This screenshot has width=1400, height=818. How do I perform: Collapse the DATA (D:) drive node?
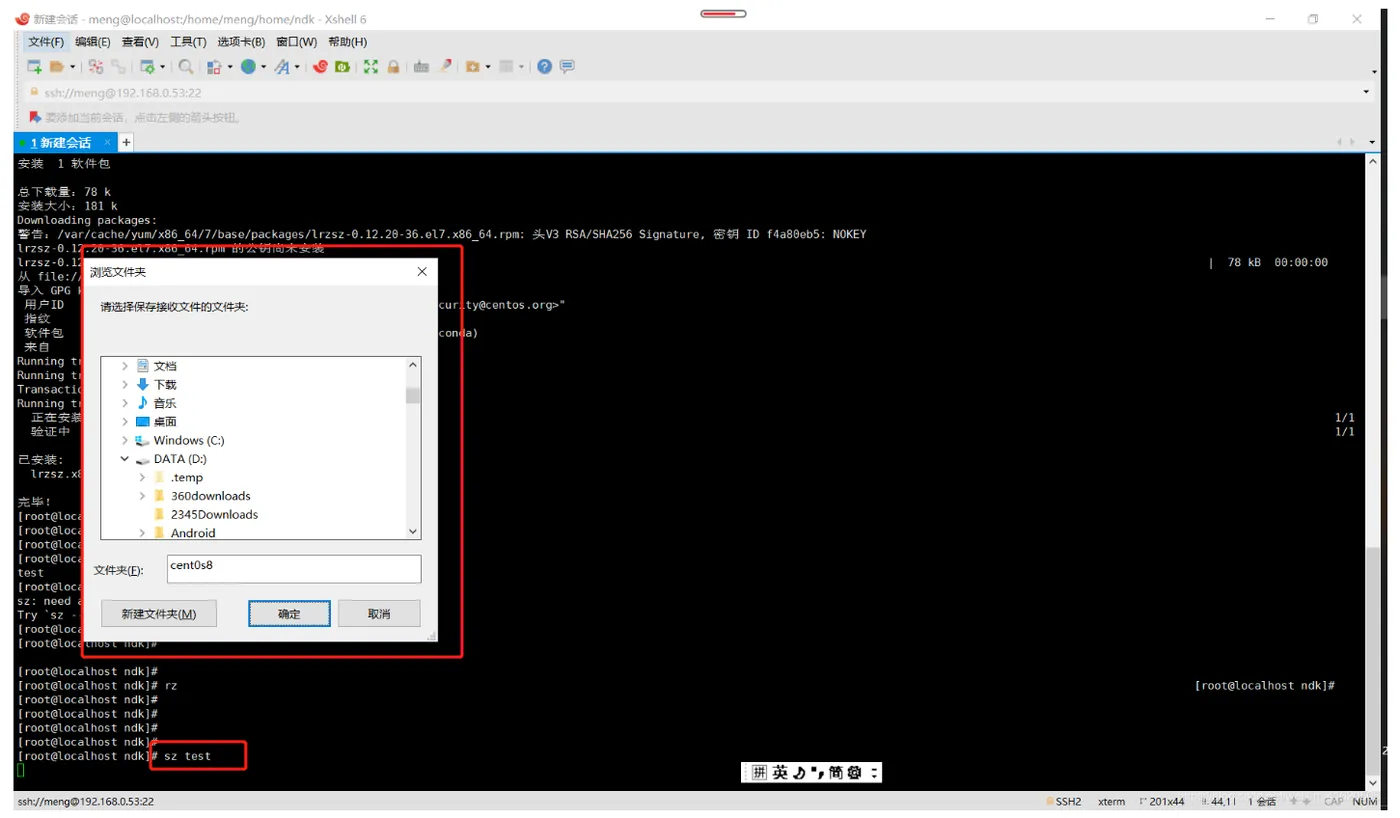click(124, 459)
